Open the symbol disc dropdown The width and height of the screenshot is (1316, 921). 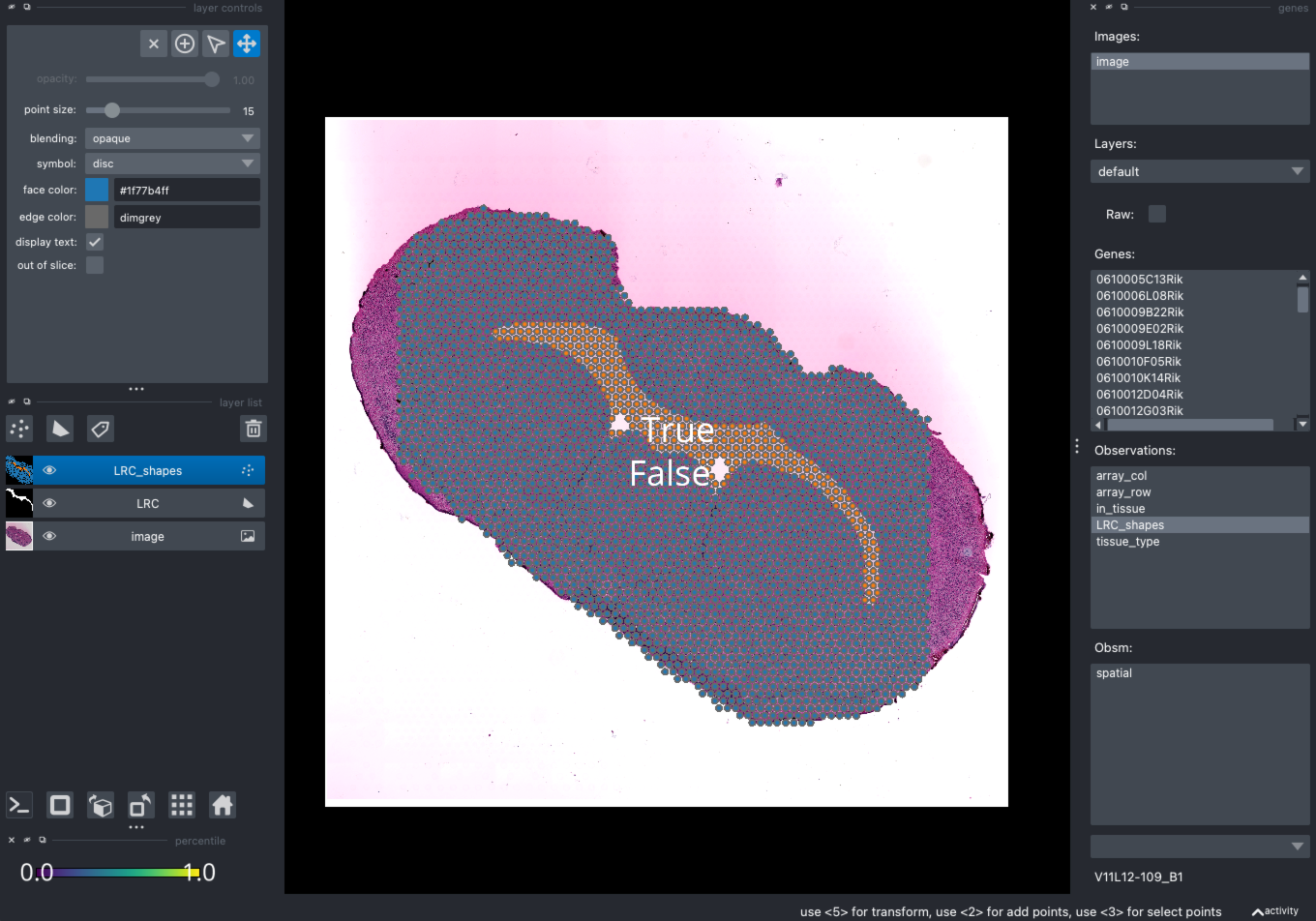[x=172, y=163]
